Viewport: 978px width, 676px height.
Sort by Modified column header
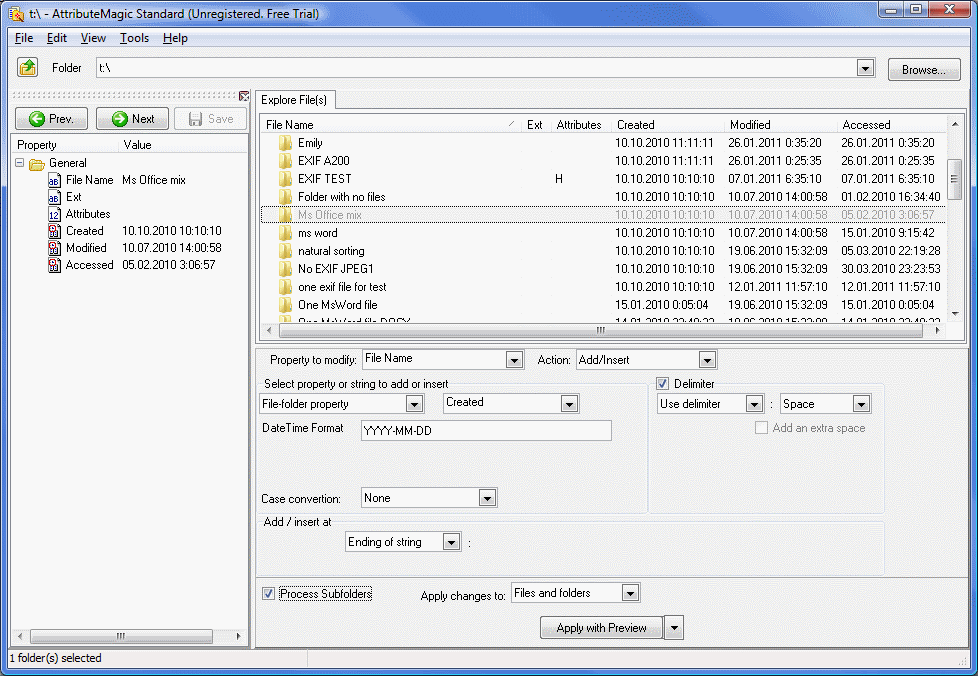tap(781, 125)
